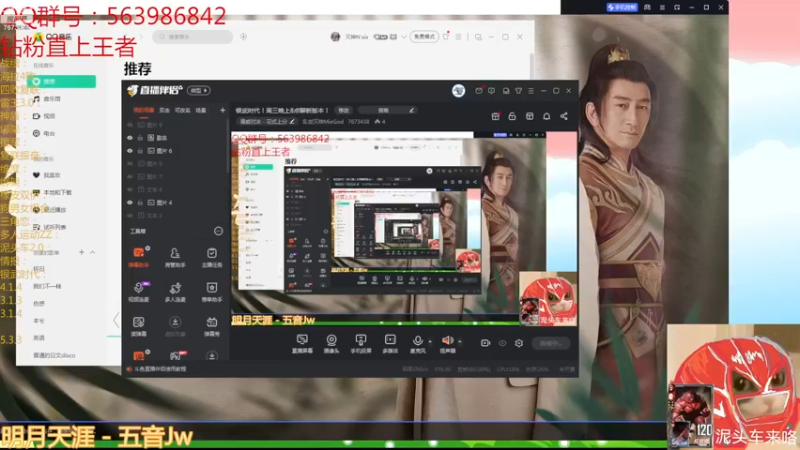Click the 免费模式 button in QQ Music
The height and width of the screenshot is (450, 800).
[x=424, y=37]
